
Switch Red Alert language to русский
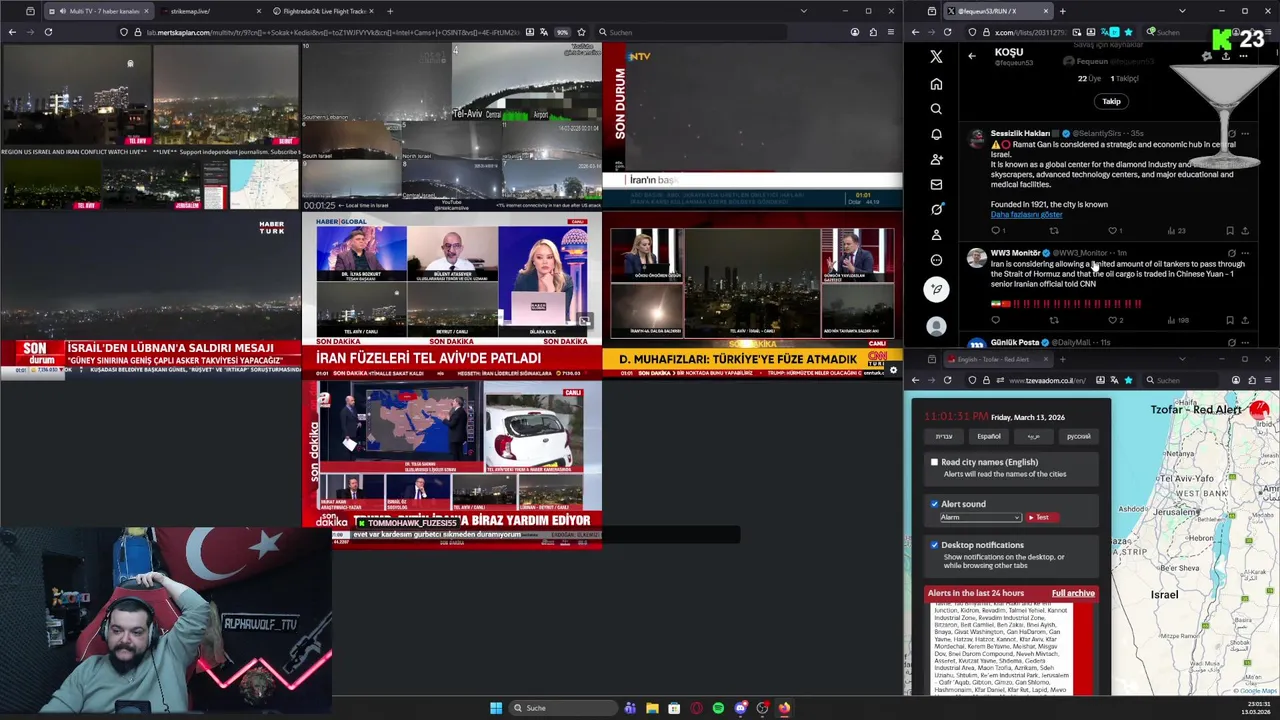point(1078,436)
